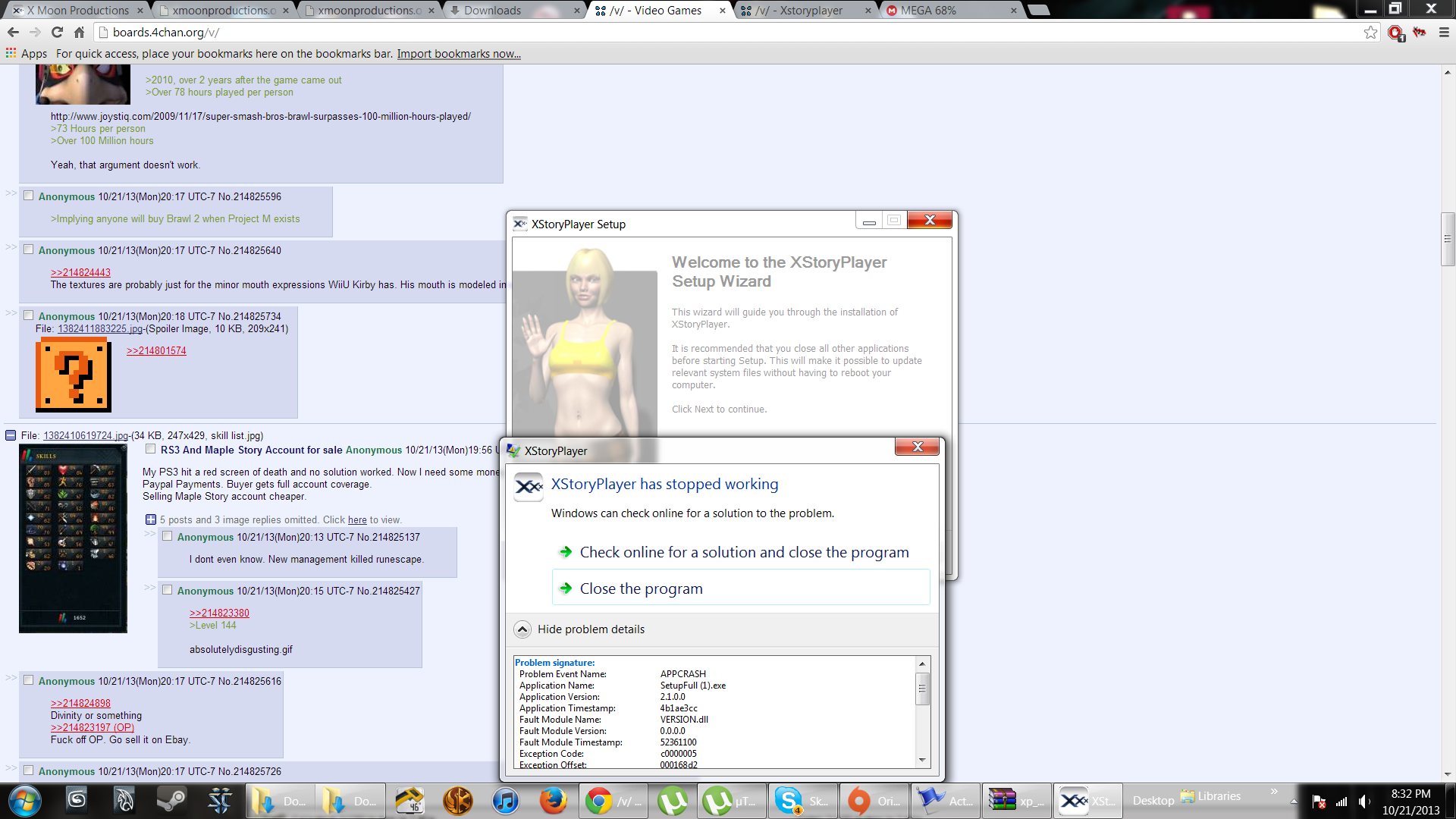This screenshot has width=1456, height=819.
Task: Open image file 1382411883225.jpg link
Action: pyautogui.click(x=100, y=328)
